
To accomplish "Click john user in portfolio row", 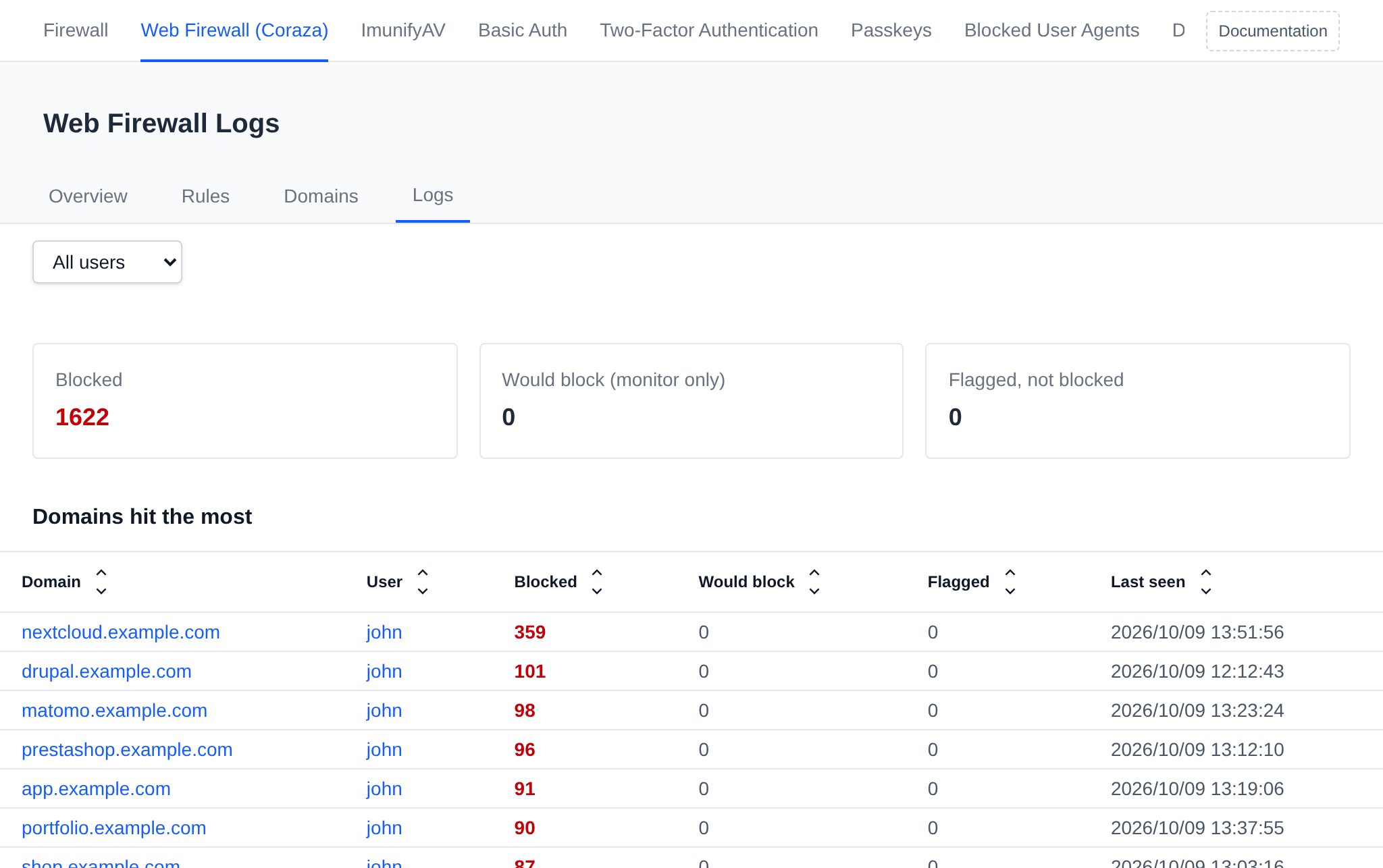I will coord(384,828).
